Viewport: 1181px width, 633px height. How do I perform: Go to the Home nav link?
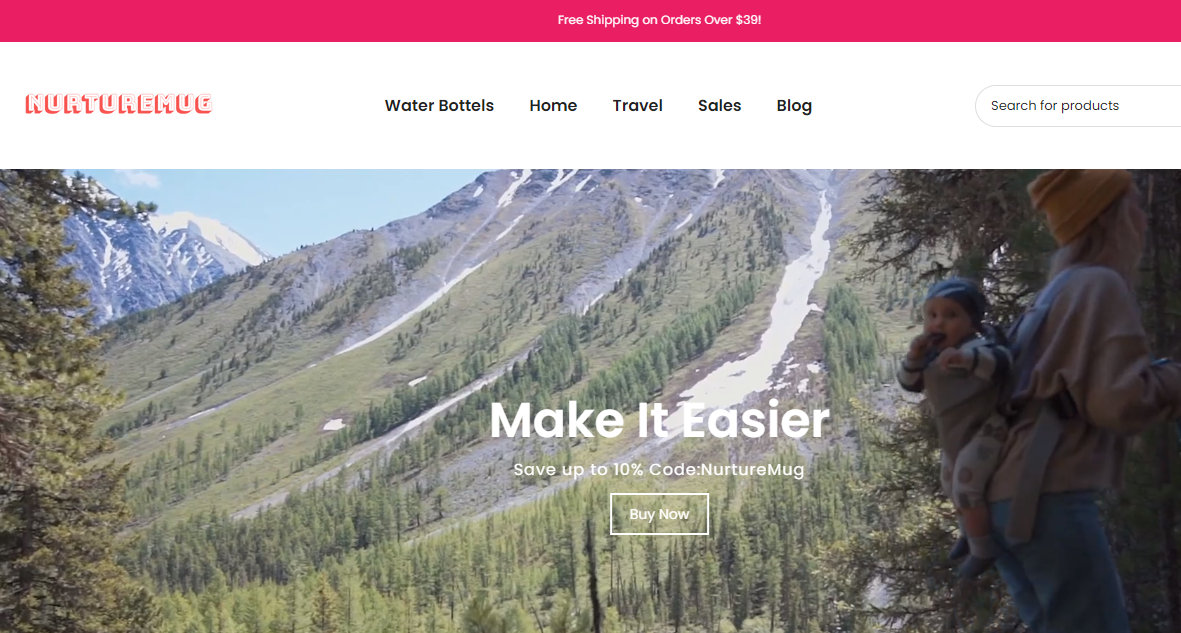tap(553, 106)
